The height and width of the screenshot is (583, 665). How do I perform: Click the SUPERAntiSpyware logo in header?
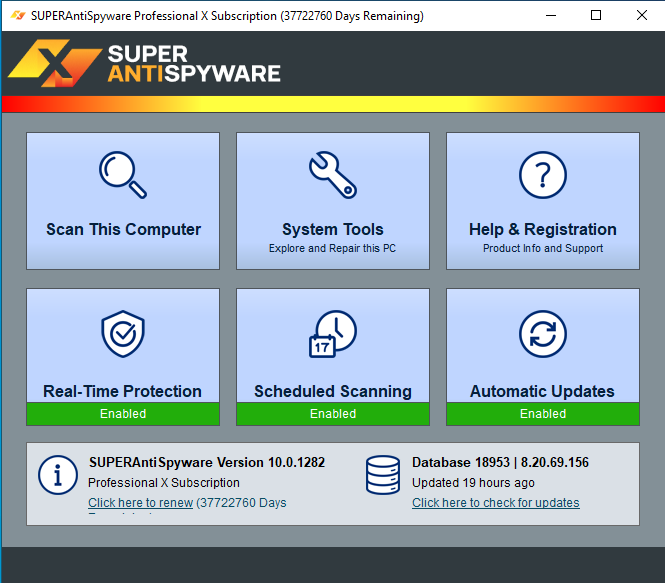click(144, 63)
